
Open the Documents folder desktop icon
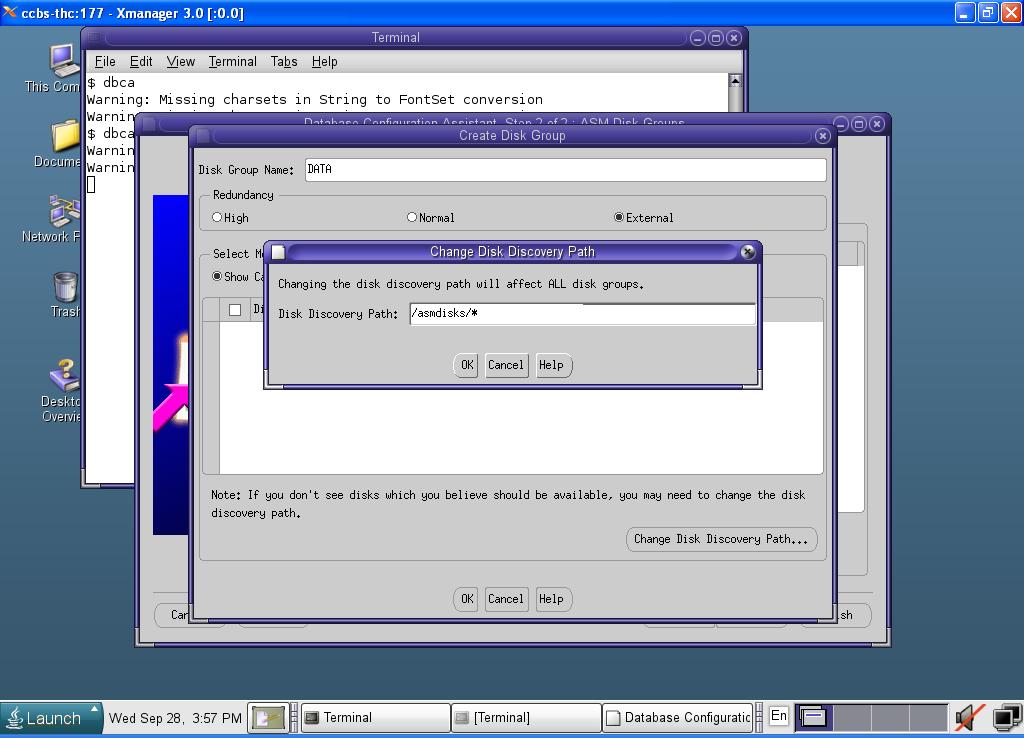click(x=64, y=138)
